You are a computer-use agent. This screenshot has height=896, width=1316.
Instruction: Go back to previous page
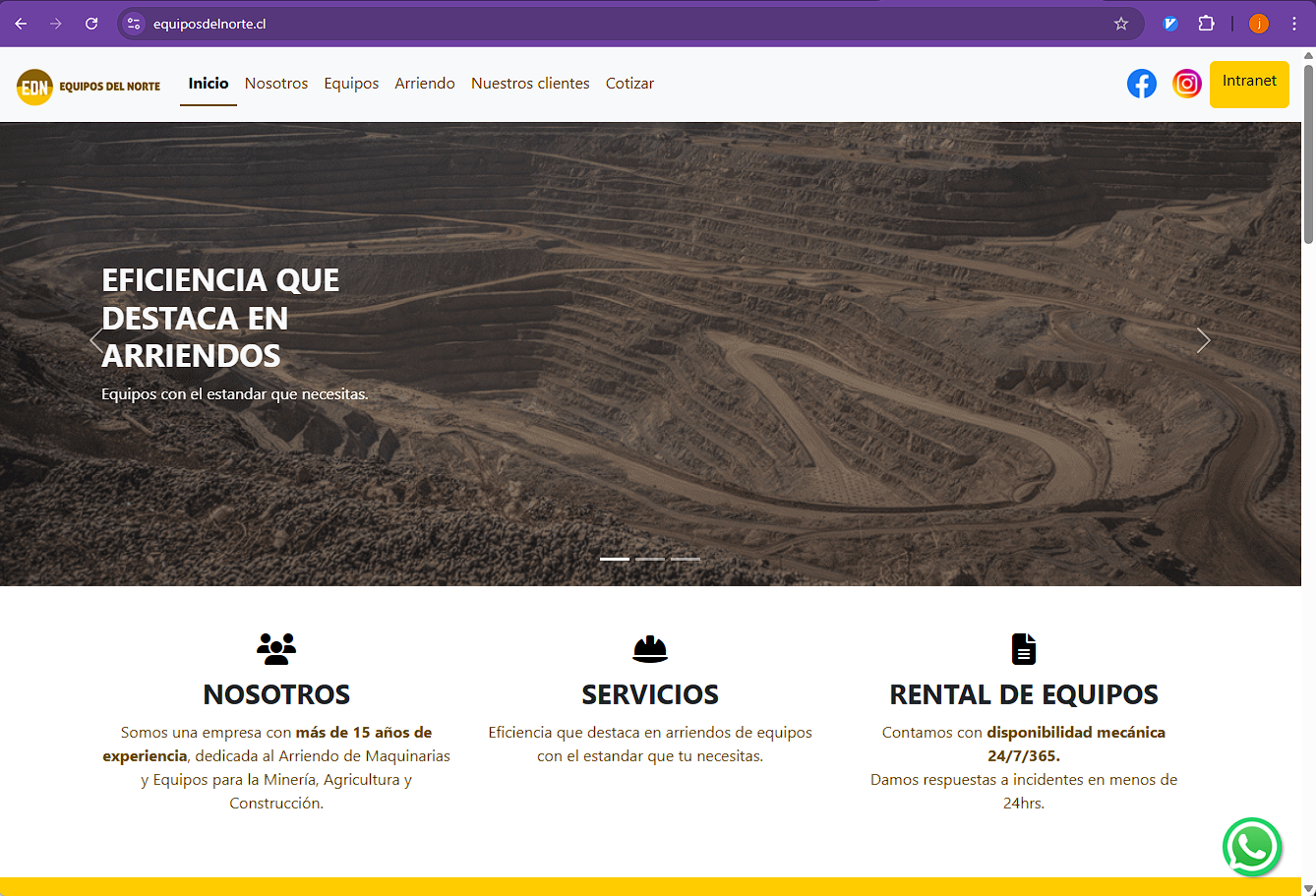coord(21,24)
